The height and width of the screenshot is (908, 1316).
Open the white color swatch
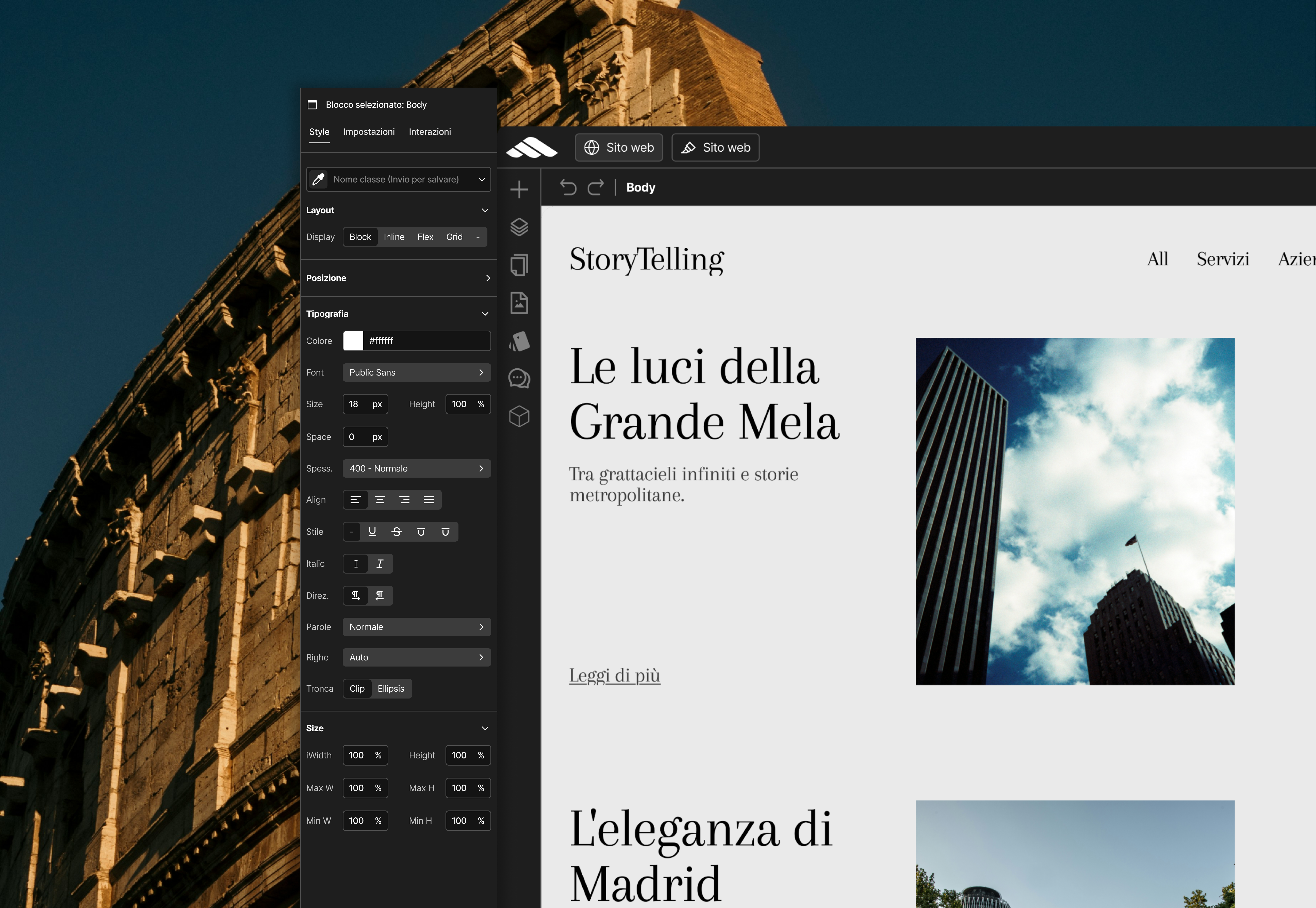[353, 341]
